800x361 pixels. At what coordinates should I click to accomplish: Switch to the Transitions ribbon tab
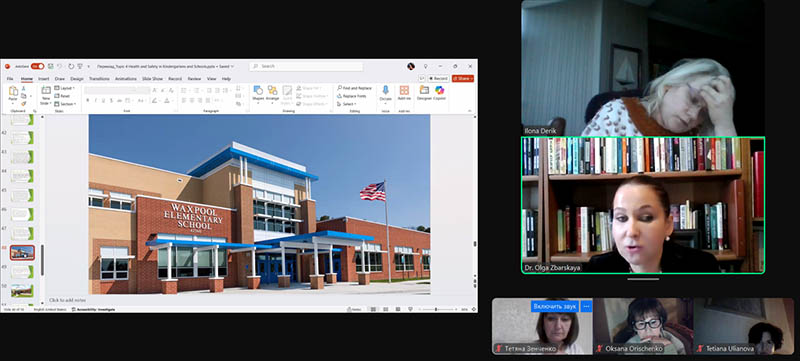(99, 79)
